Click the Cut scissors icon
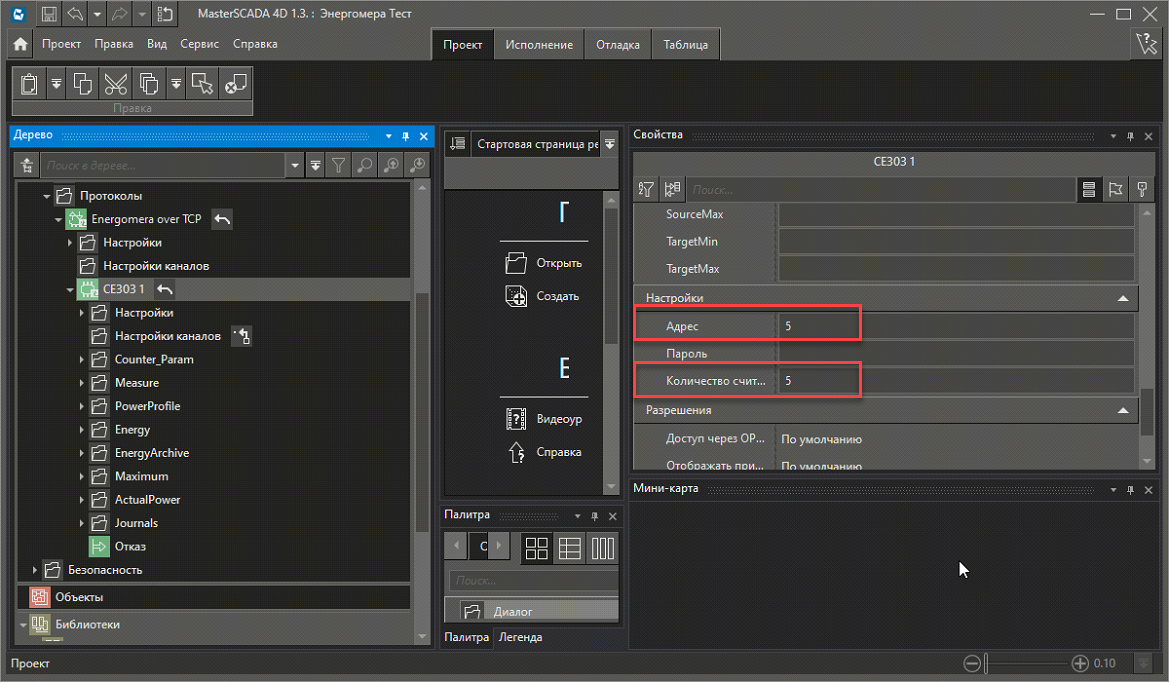This screenshot has width=1170, height=683. coord(115,84)
